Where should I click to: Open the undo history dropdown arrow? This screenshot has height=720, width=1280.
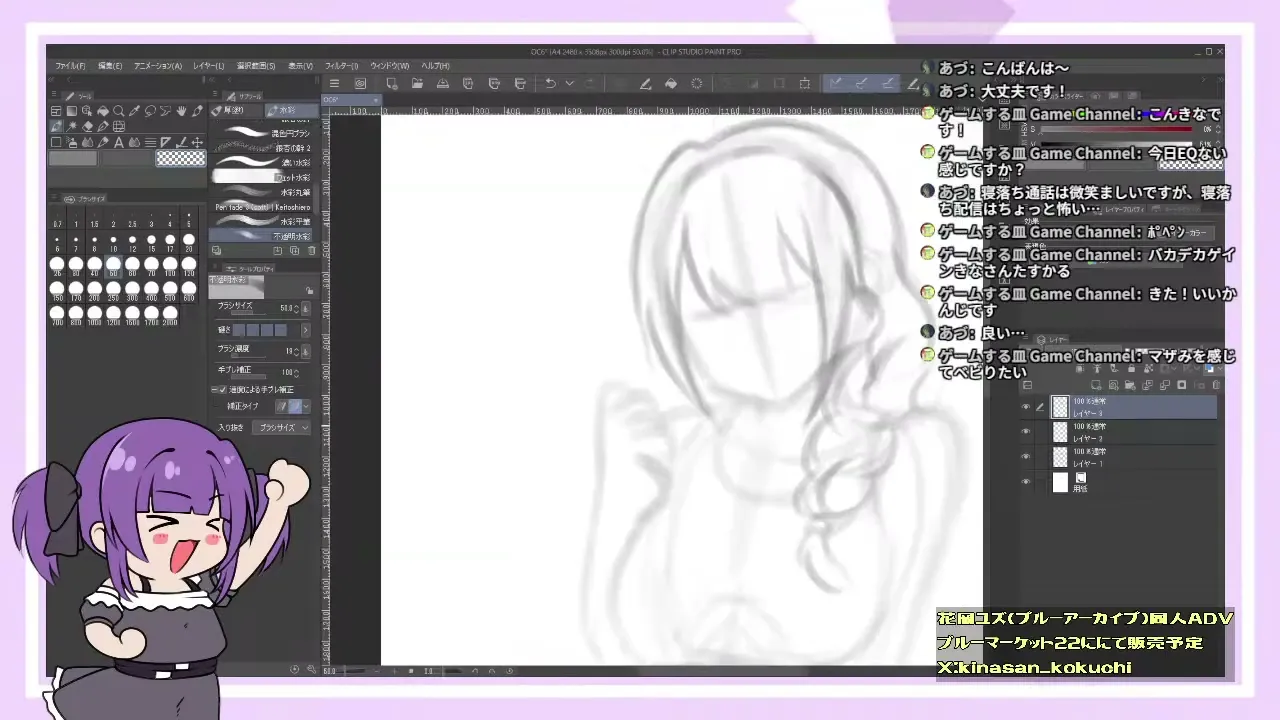click(x=570, y=84)
